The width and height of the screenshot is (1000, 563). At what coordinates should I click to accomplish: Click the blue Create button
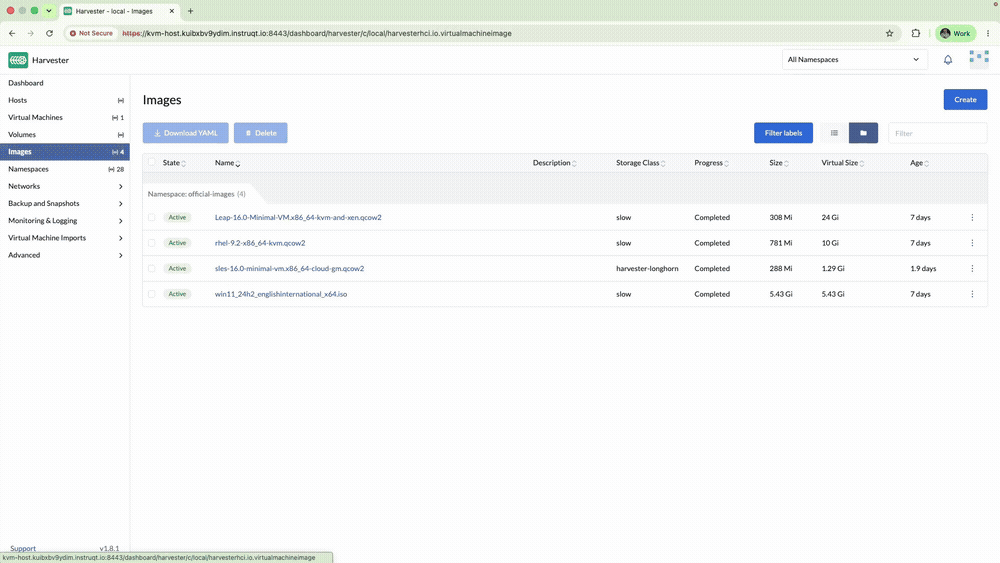965,99
